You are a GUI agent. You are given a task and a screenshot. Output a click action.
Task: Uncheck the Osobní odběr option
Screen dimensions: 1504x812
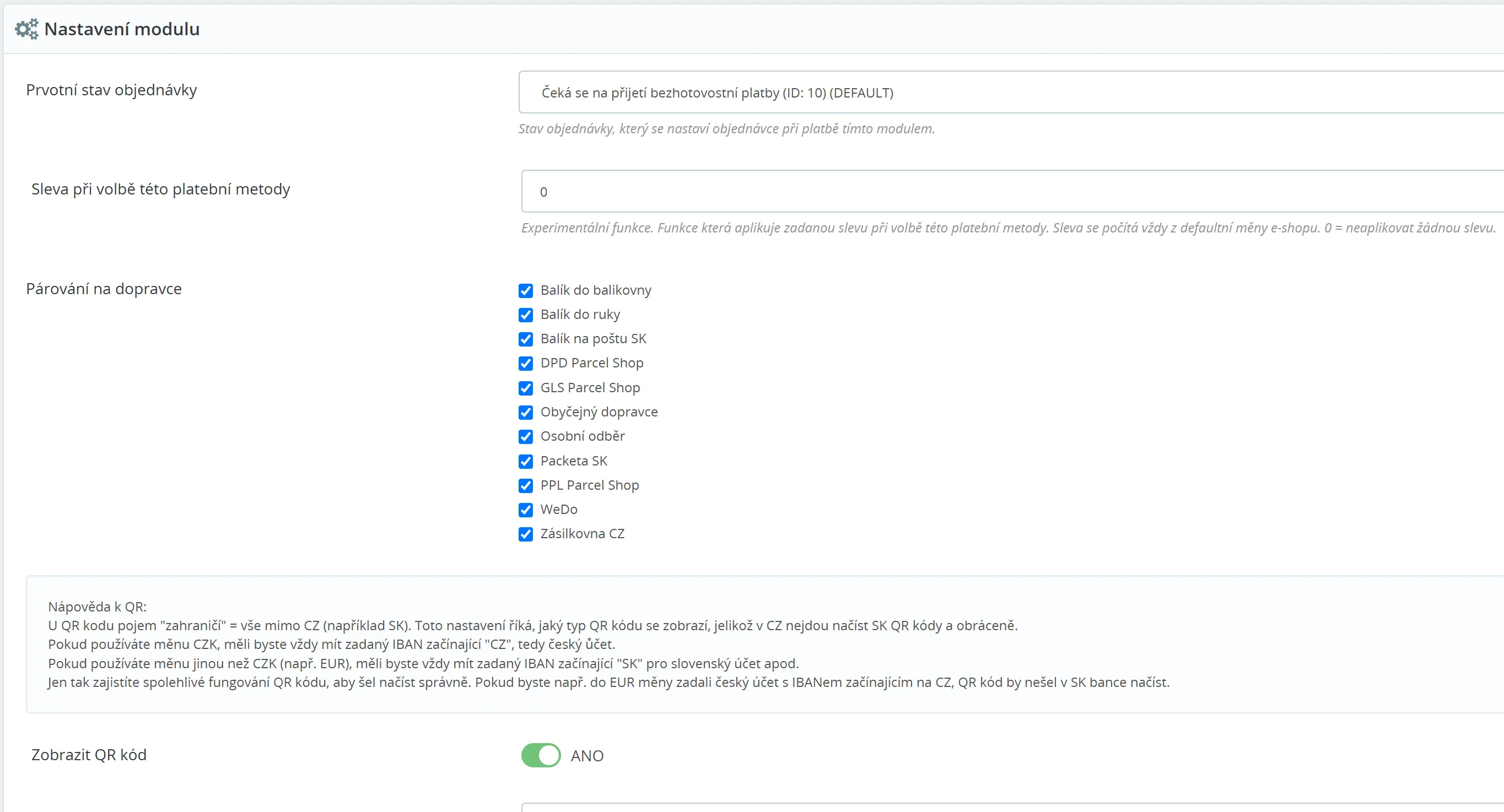[525, 437]
